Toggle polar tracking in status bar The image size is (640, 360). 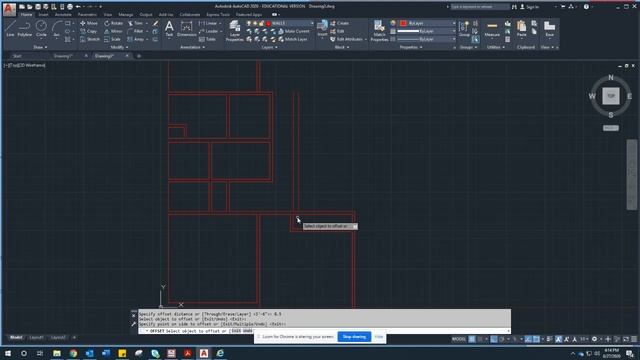click(x=502, y=339)
